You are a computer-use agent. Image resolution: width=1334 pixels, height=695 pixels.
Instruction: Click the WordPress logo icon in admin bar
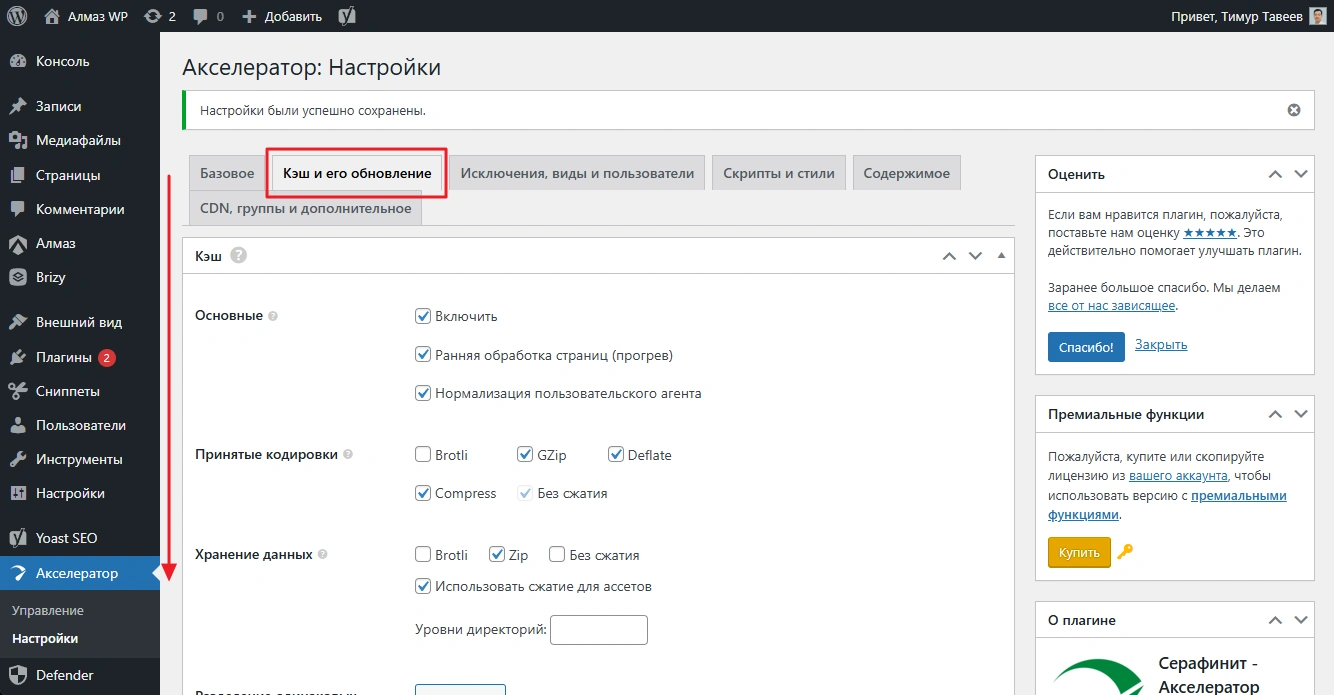pos(17,16)
